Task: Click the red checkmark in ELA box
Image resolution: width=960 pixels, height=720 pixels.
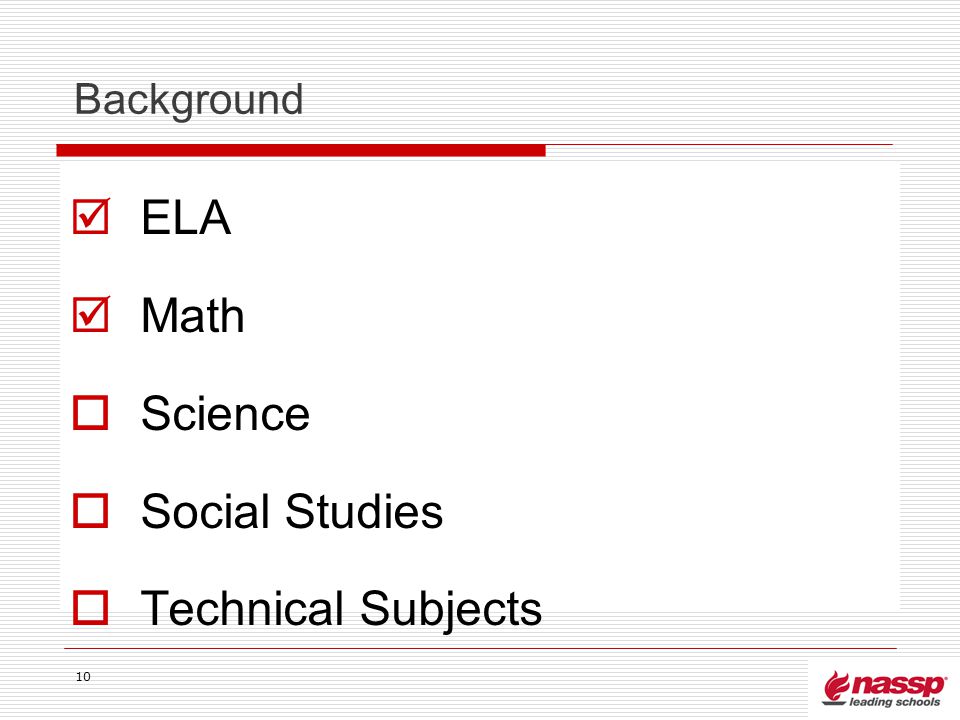Action: tap(93, 214)
